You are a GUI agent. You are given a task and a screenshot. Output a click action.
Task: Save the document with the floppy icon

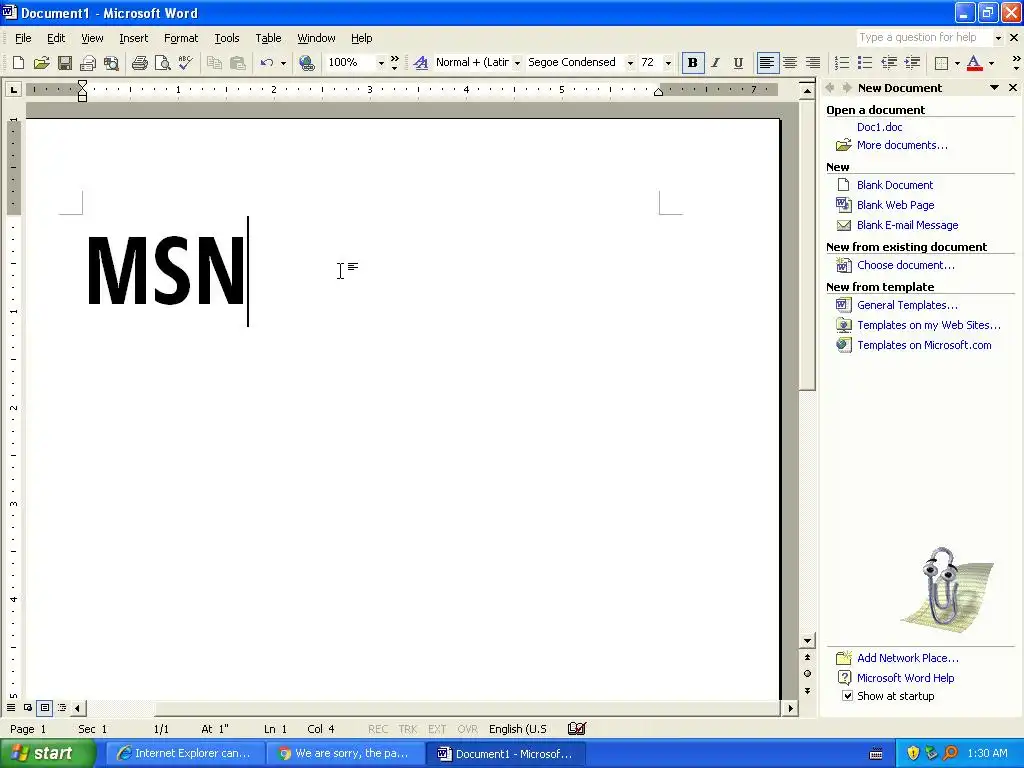(x=65, y=63)
